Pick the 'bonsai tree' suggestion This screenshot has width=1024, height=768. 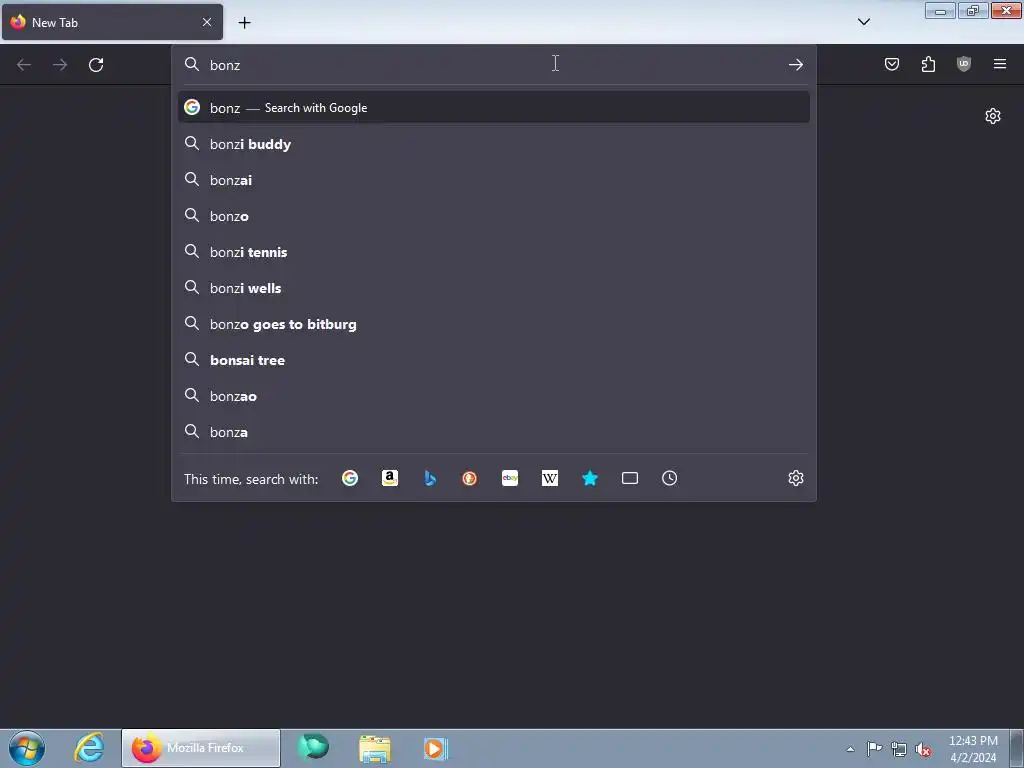[x=494, y=360]
